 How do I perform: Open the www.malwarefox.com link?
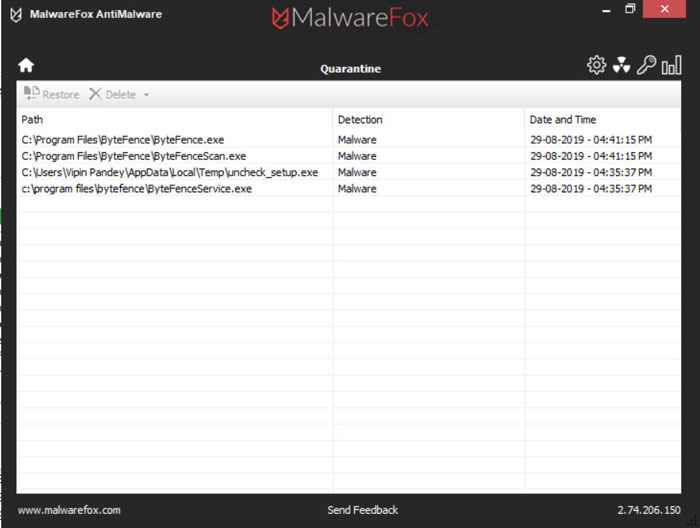tap(69, 510)
